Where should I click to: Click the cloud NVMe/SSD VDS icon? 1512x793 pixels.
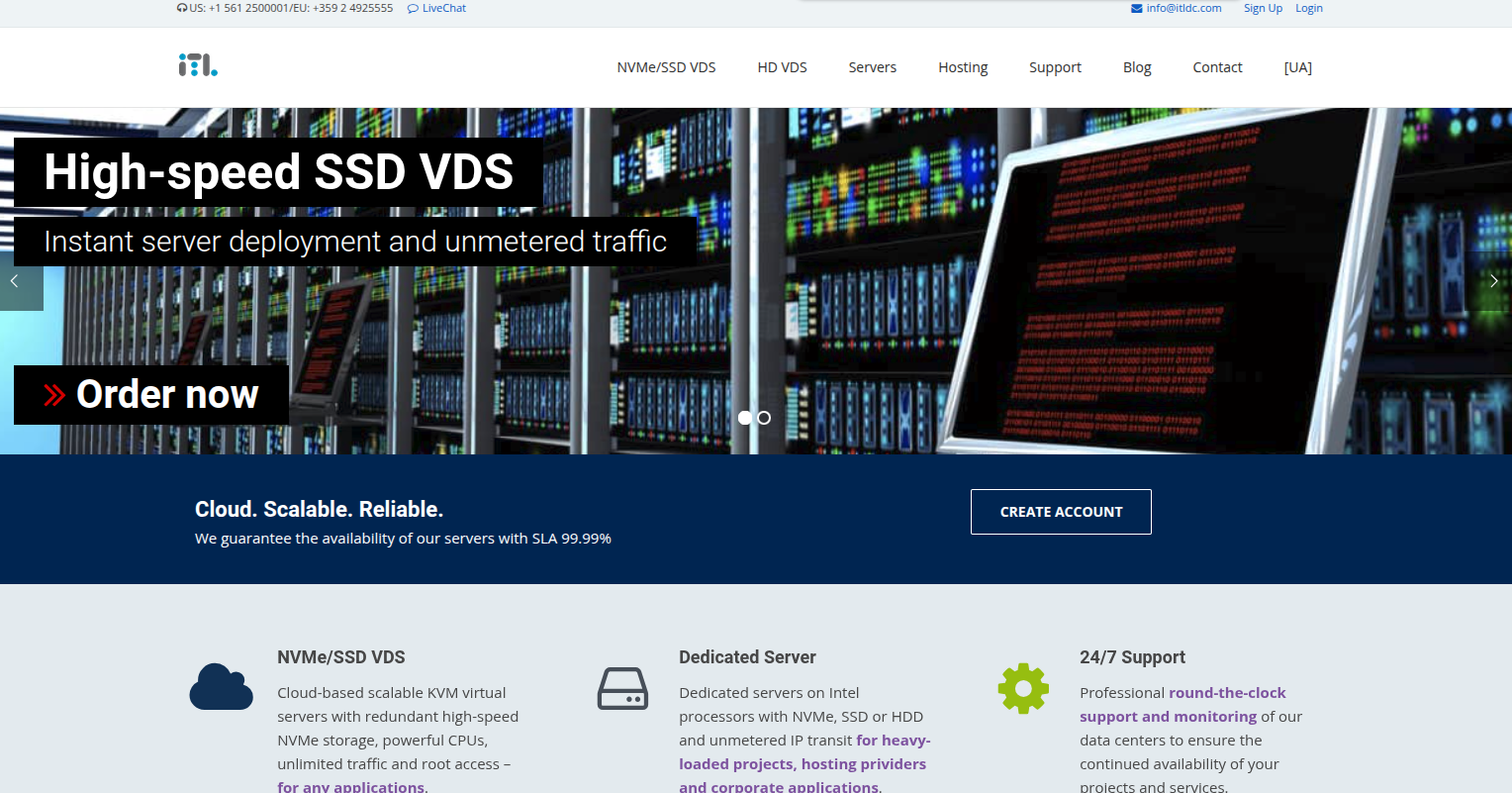pyautogui.click(x=221, y=687)
